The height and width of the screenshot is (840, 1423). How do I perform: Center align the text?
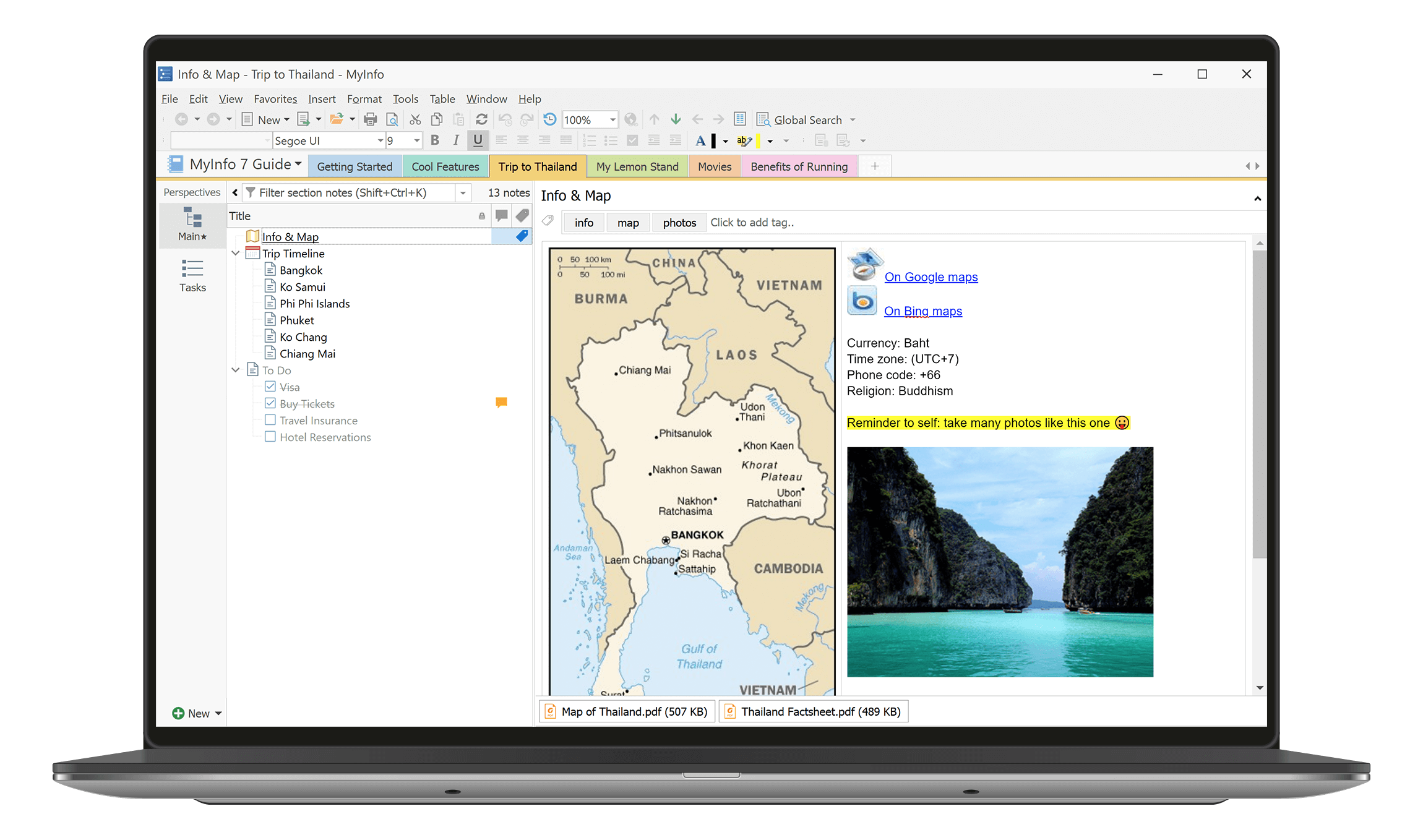tap(523, 140)
